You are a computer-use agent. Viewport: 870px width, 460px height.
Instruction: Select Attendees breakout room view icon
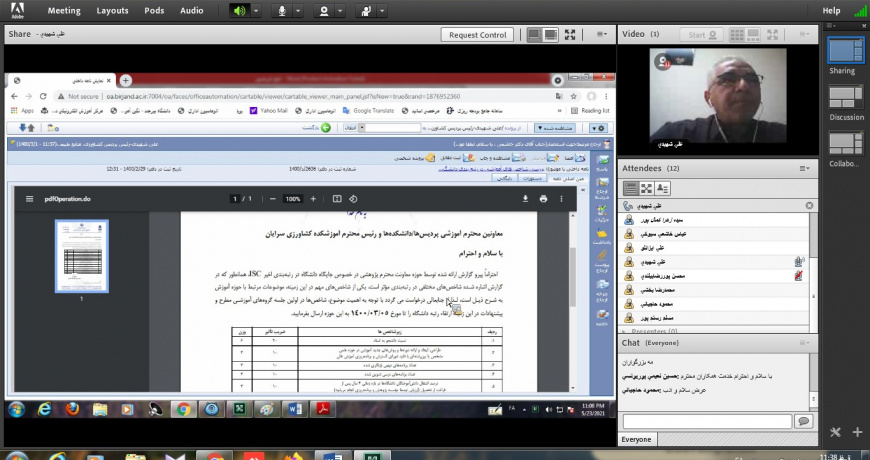[x=646, y=189]
